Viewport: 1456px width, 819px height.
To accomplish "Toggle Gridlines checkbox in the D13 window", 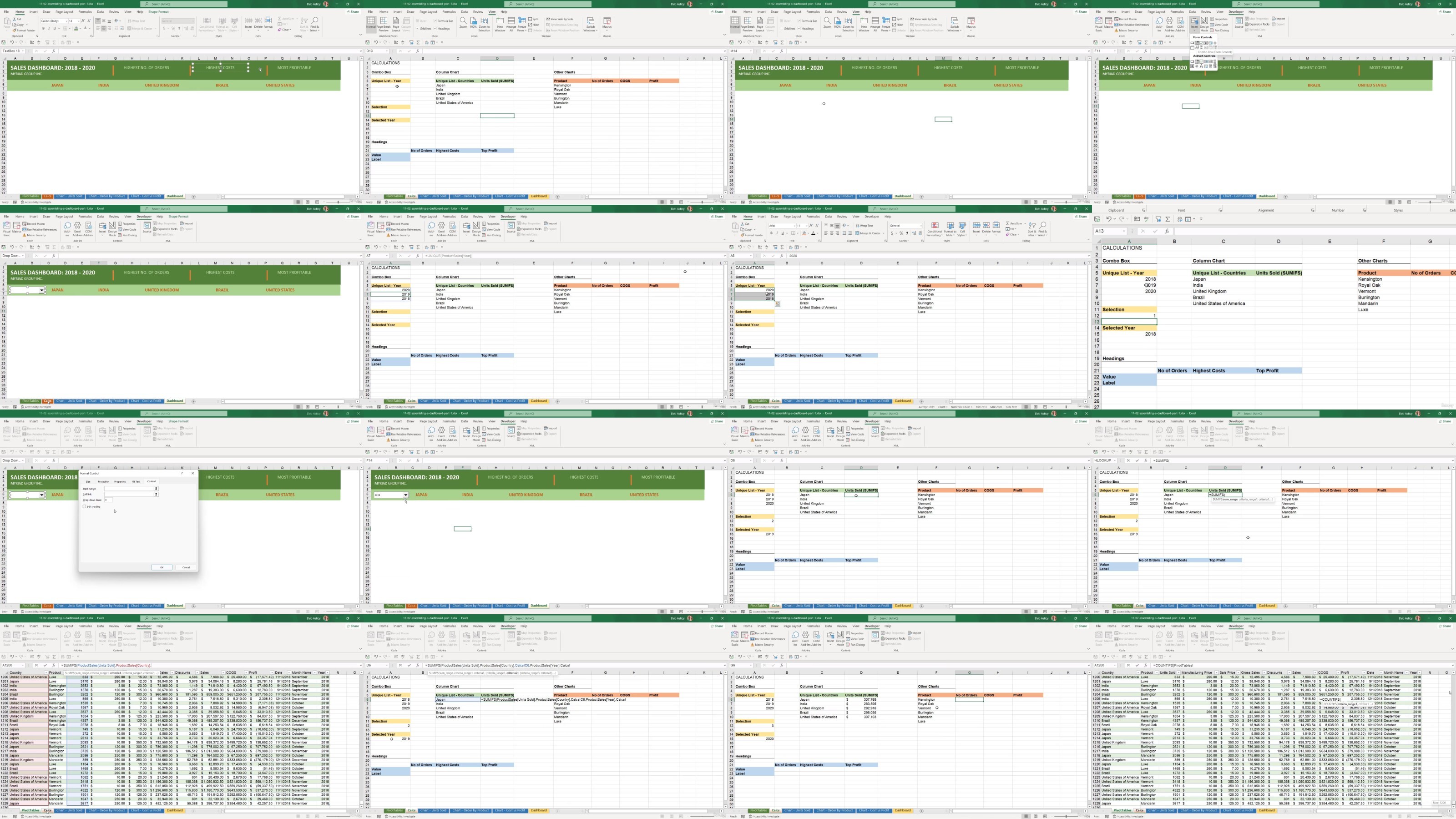I will click(418, 28).
